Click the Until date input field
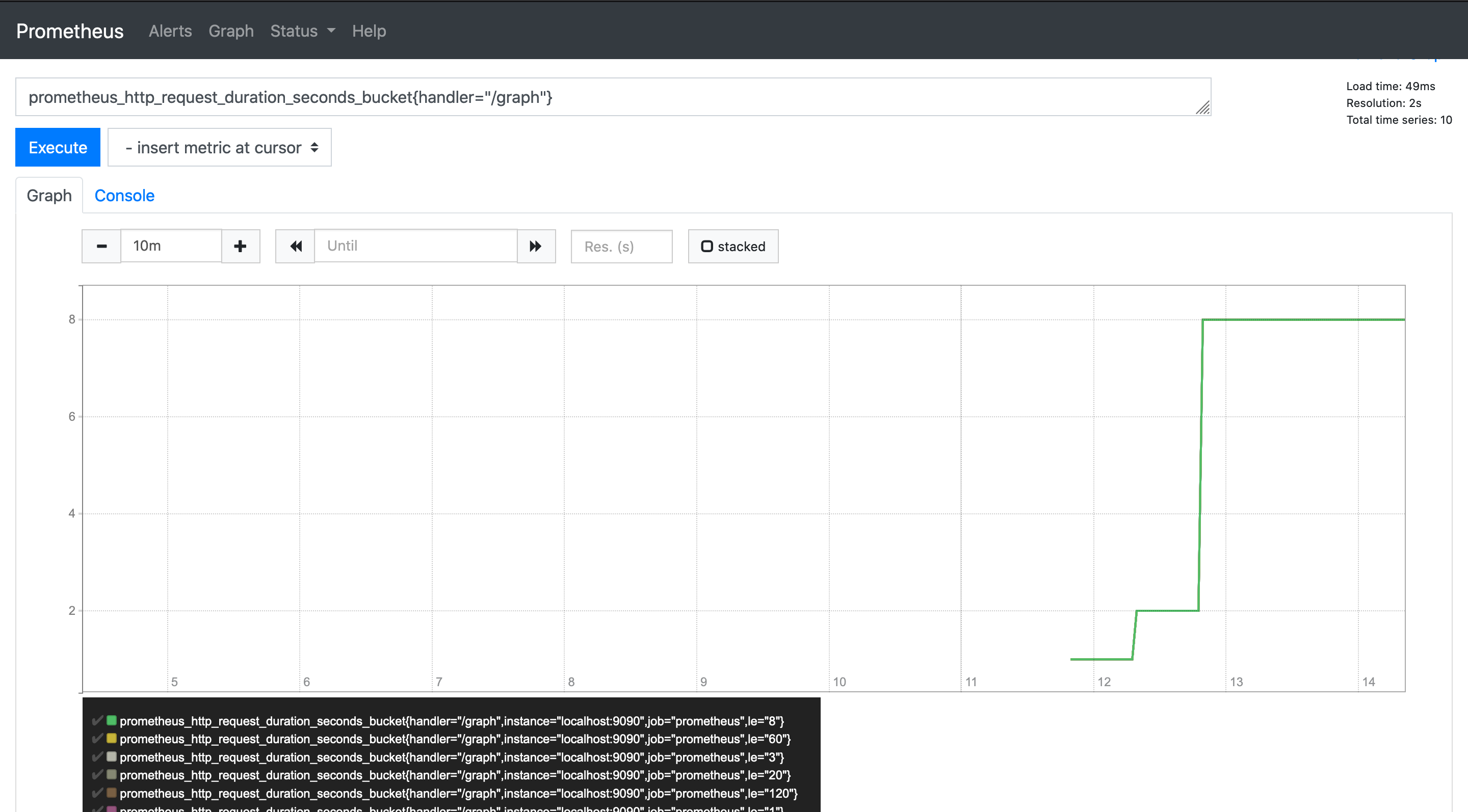This screenshot has width=1468, height=812. tap(415, 246)
